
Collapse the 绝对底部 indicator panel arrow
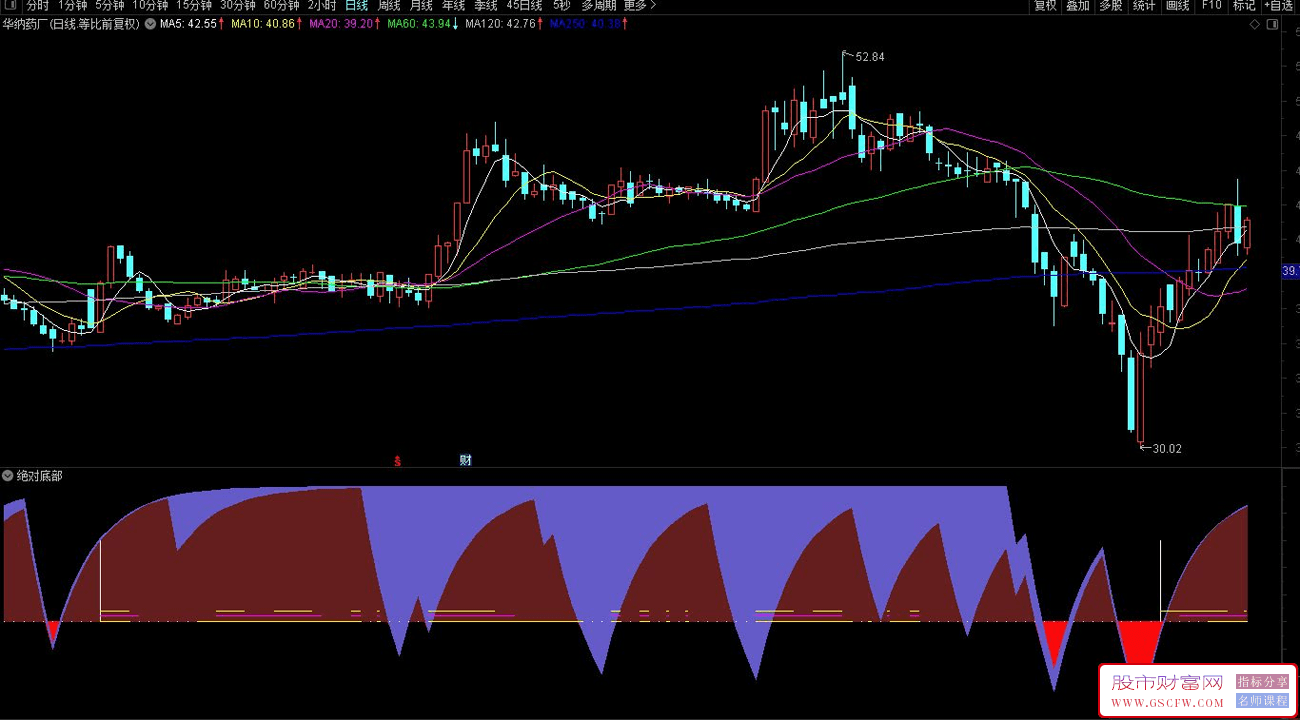pyautogui.click(x=9, y=476)
